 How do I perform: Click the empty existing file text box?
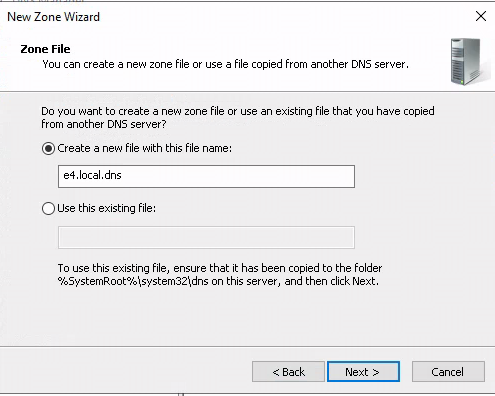206,237
